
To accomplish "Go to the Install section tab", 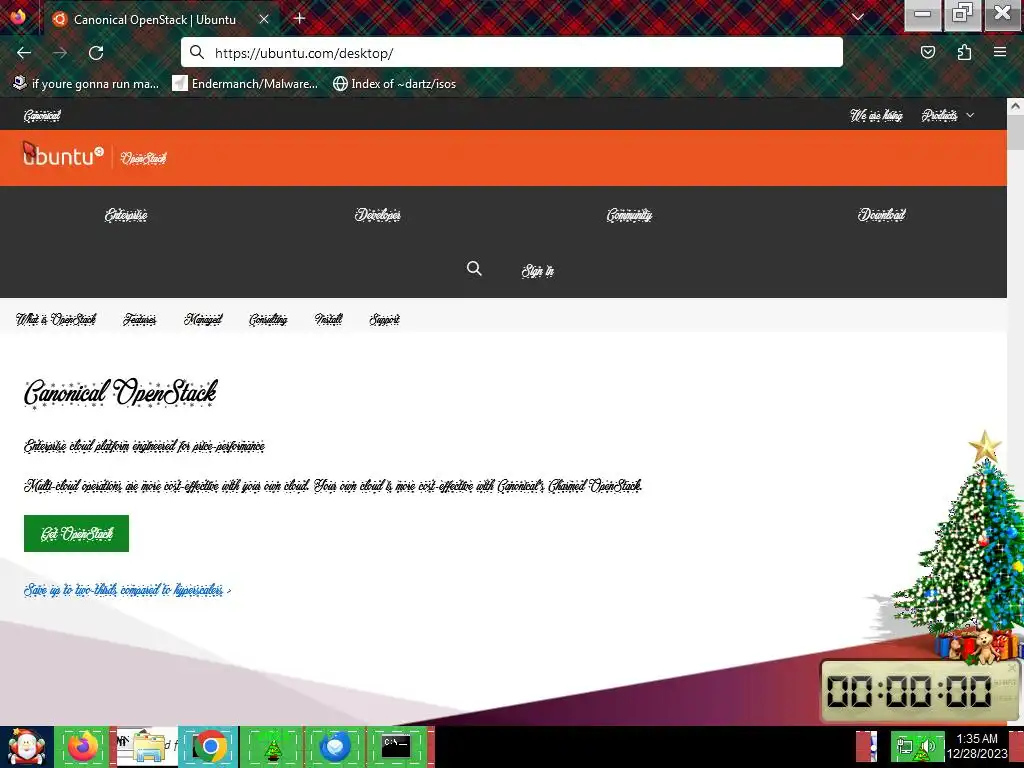I will coord(328,319).
